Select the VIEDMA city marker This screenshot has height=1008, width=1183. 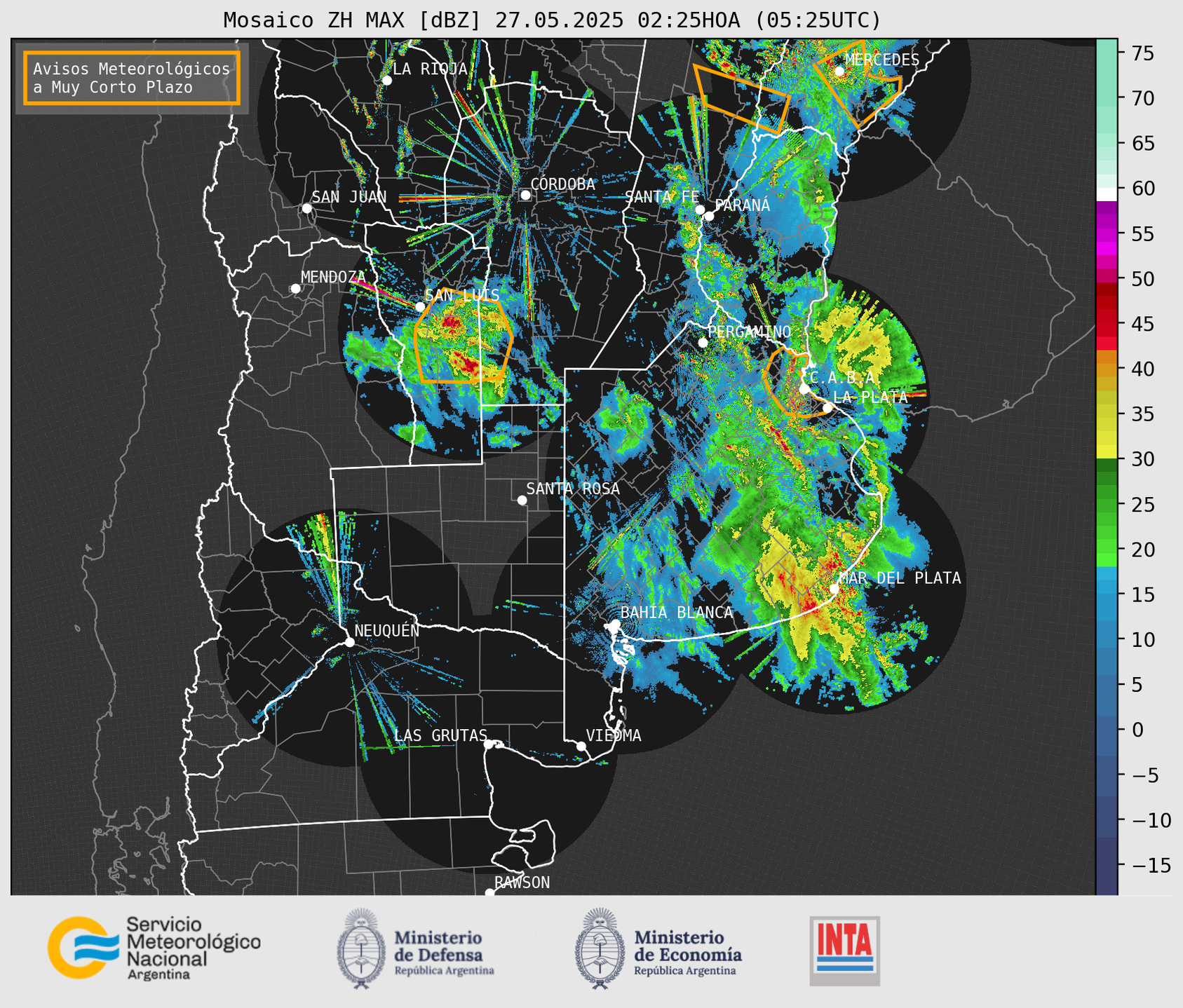581,746
